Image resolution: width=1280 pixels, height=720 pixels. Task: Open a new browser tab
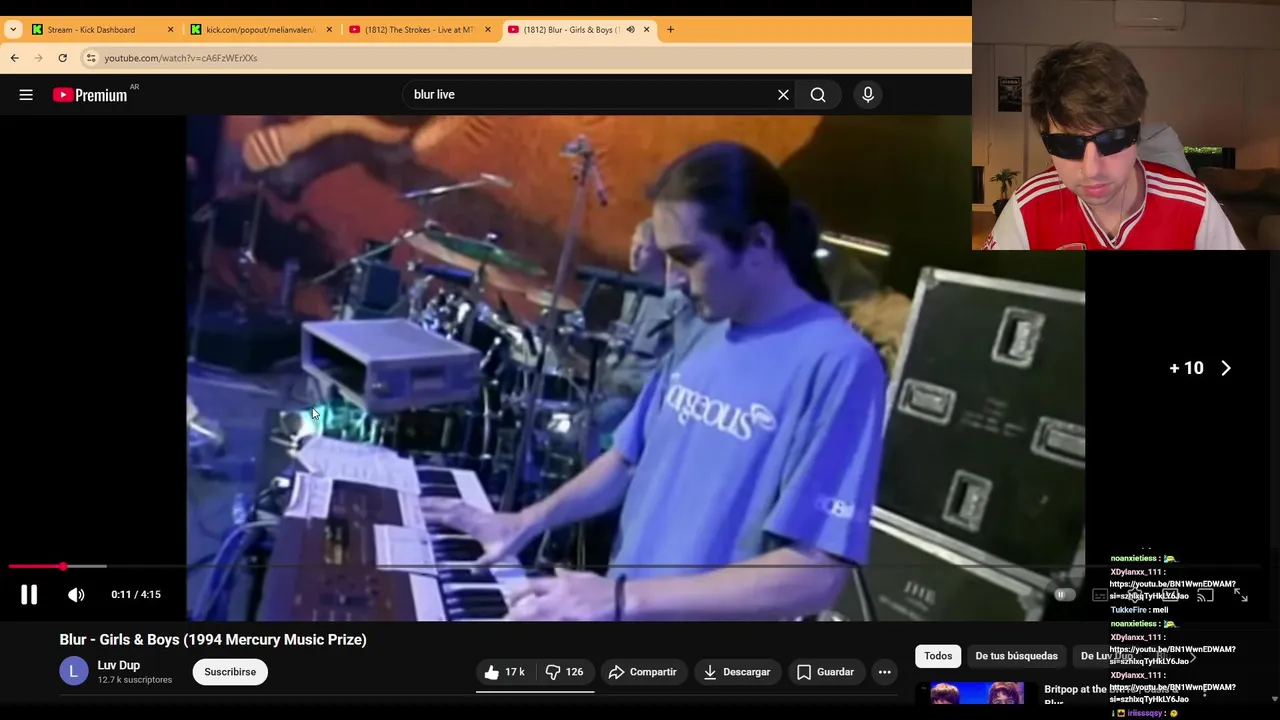pos(670,30)
